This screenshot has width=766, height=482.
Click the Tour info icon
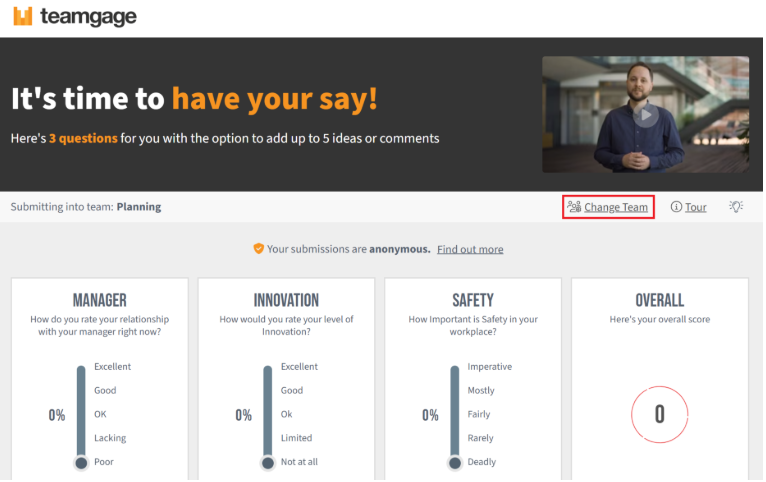tap(676, 207)
